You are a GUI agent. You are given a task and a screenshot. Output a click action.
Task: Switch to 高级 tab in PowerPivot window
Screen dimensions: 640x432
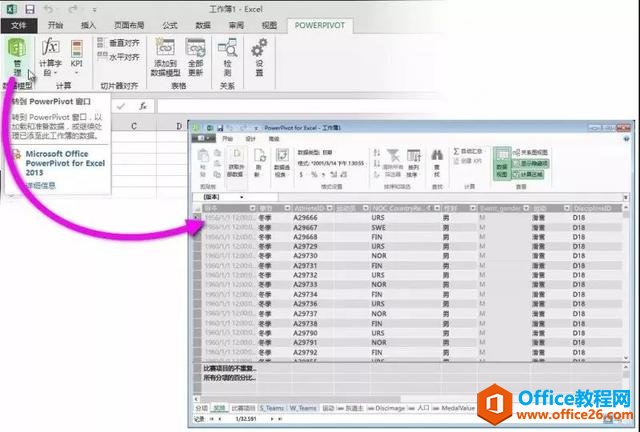click(x=274, y=139)
